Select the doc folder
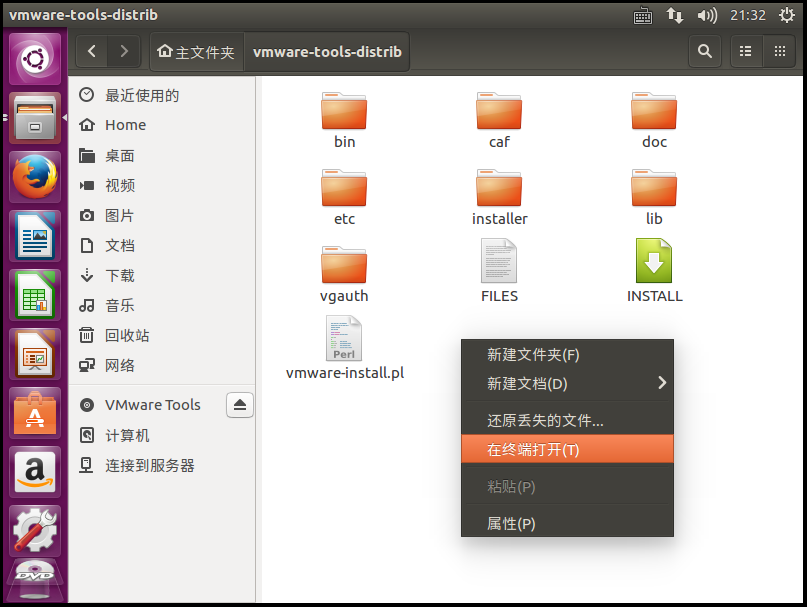This screenshot has width=807, height=607. pos(654,121)
